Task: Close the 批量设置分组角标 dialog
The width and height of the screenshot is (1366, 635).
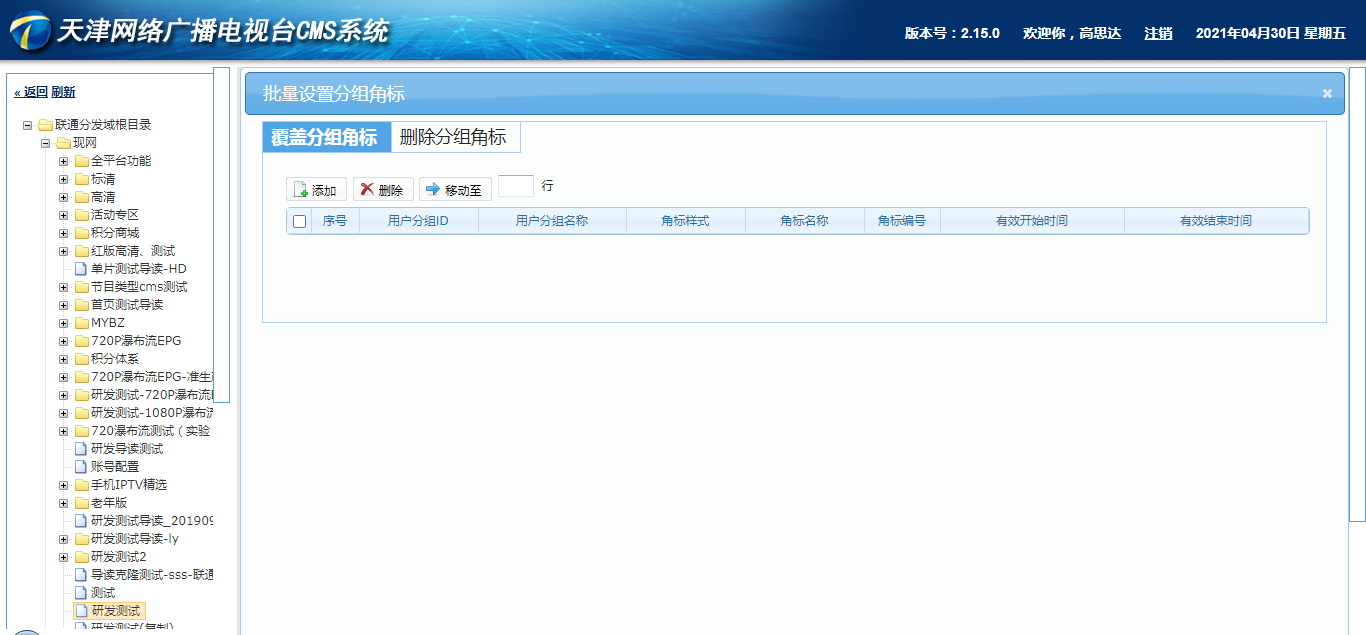Action: 1327,93
